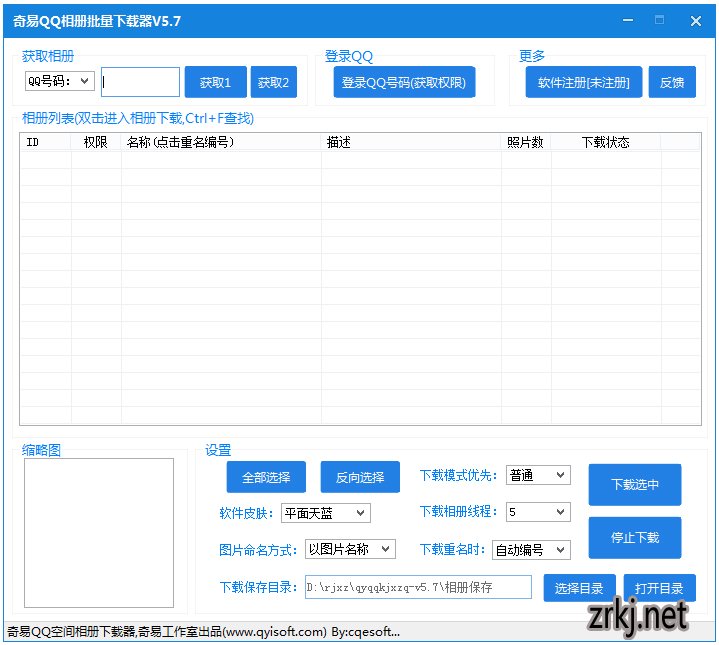This screenshot has height=645, width=719.
Task: Sort by the ID column header
Action: click(x=45, y=142)
